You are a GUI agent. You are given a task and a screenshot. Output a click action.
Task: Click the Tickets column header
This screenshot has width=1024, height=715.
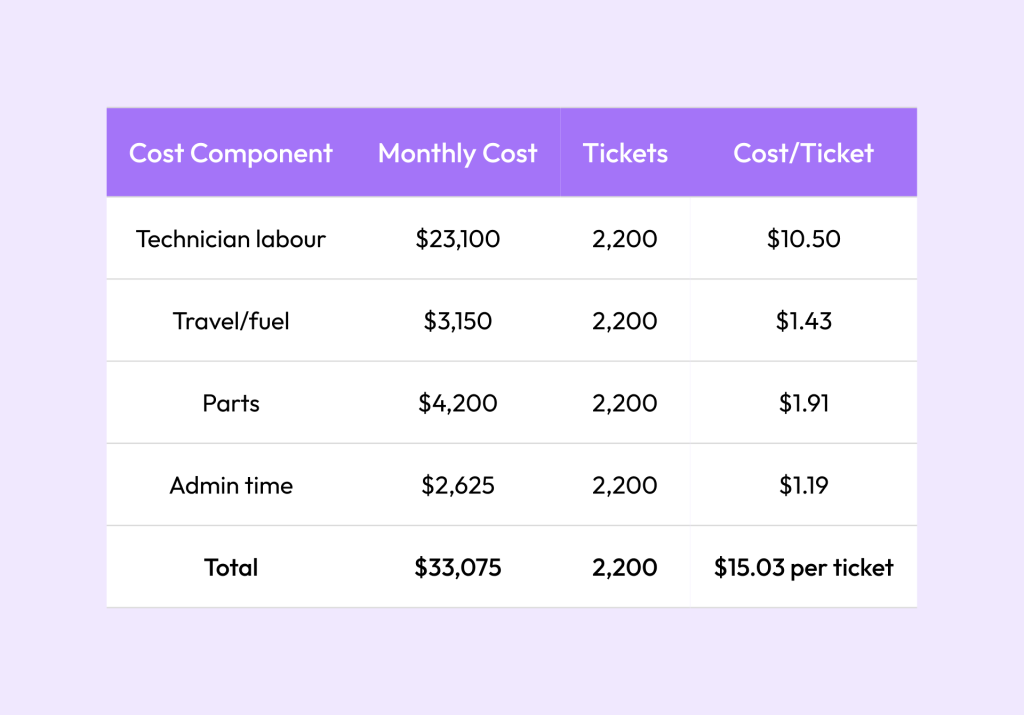[625, 153]
